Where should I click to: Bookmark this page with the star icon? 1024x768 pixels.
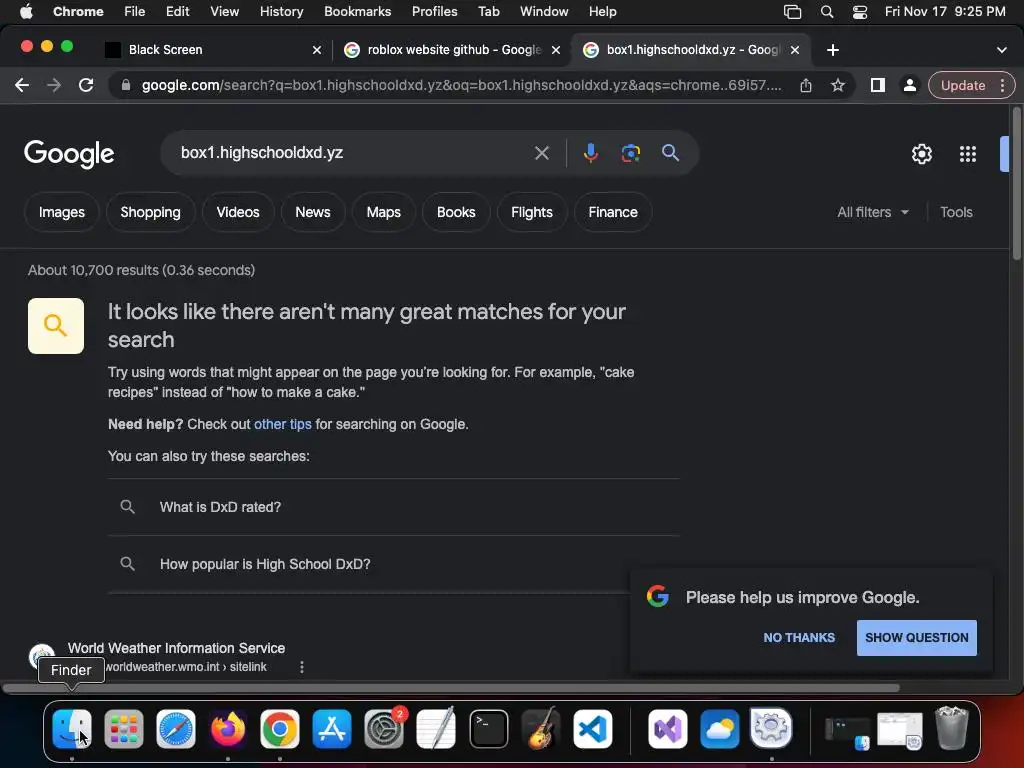click(x=838, y=85)
